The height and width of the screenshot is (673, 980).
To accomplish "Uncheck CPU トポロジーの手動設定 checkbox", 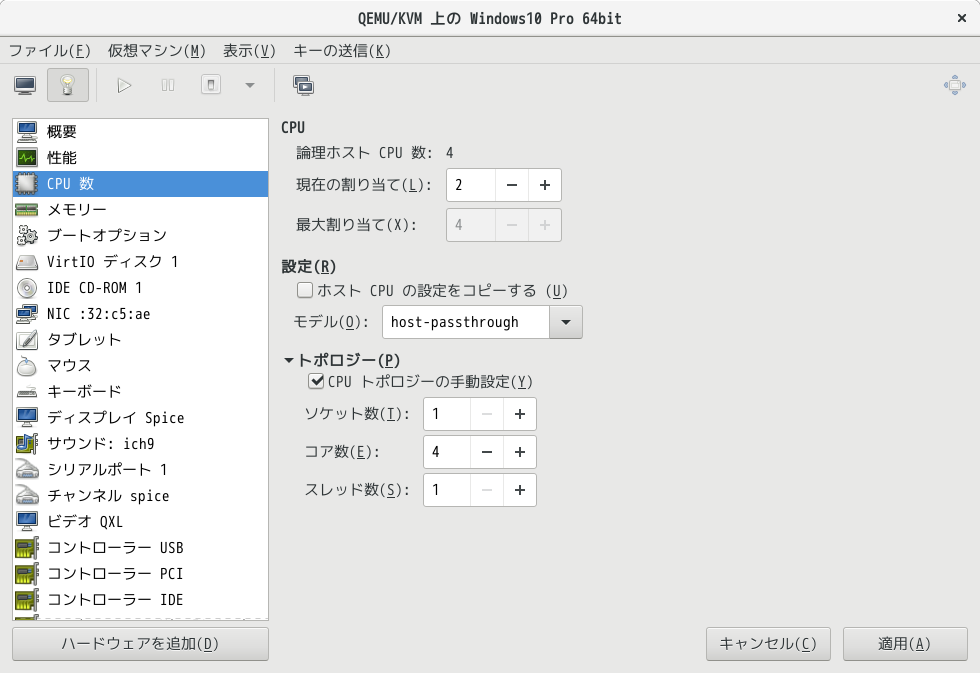I will tap(316, 381).
